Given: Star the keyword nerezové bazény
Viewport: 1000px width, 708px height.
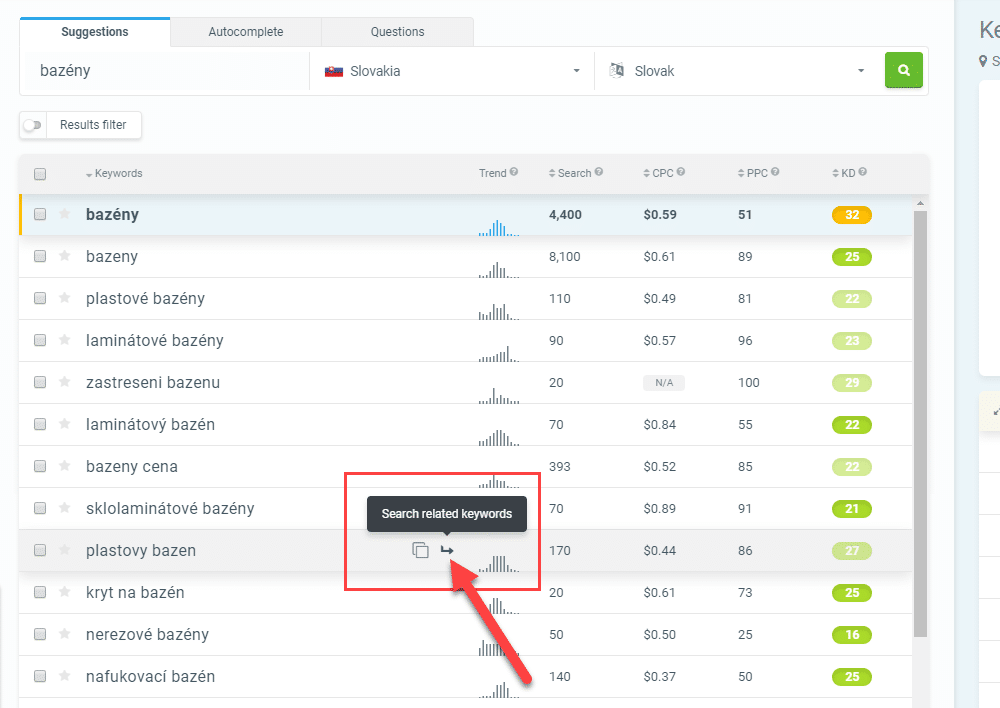Looking at the screenshot, I should click(64, 634).
